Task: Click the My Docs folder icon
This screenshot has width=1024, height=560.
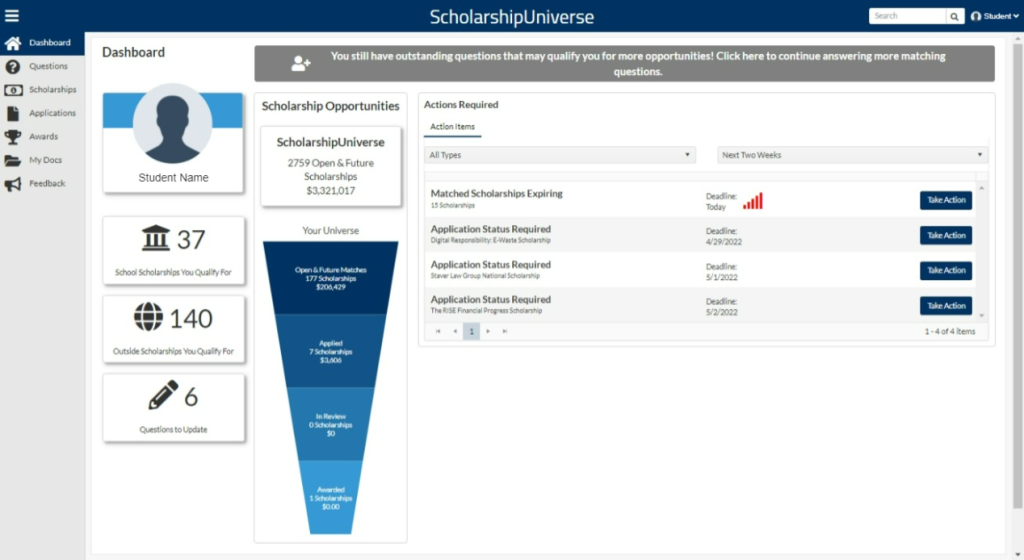Action: click(x=12, y=161)
